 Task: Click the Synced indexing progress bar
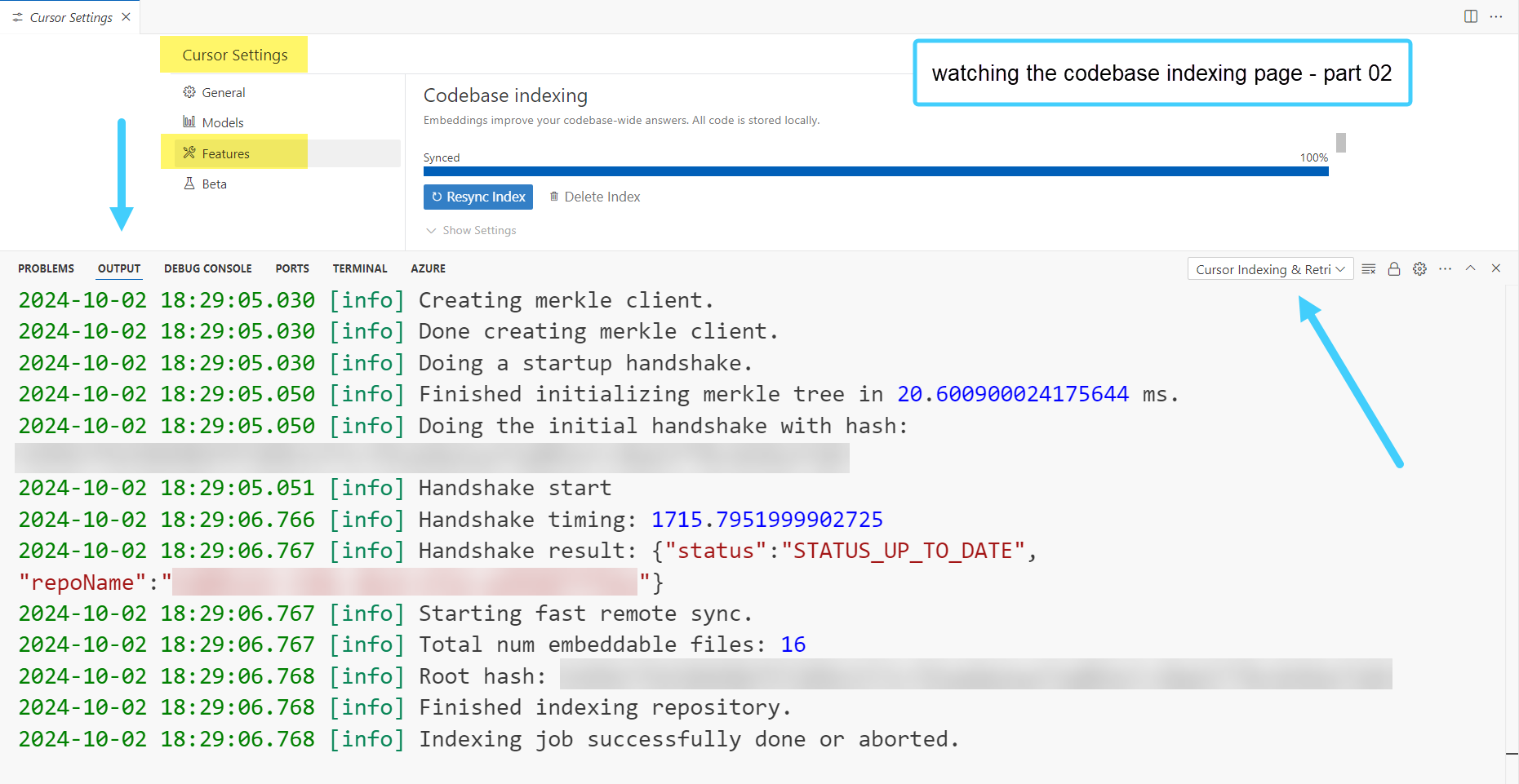(876, 171)
